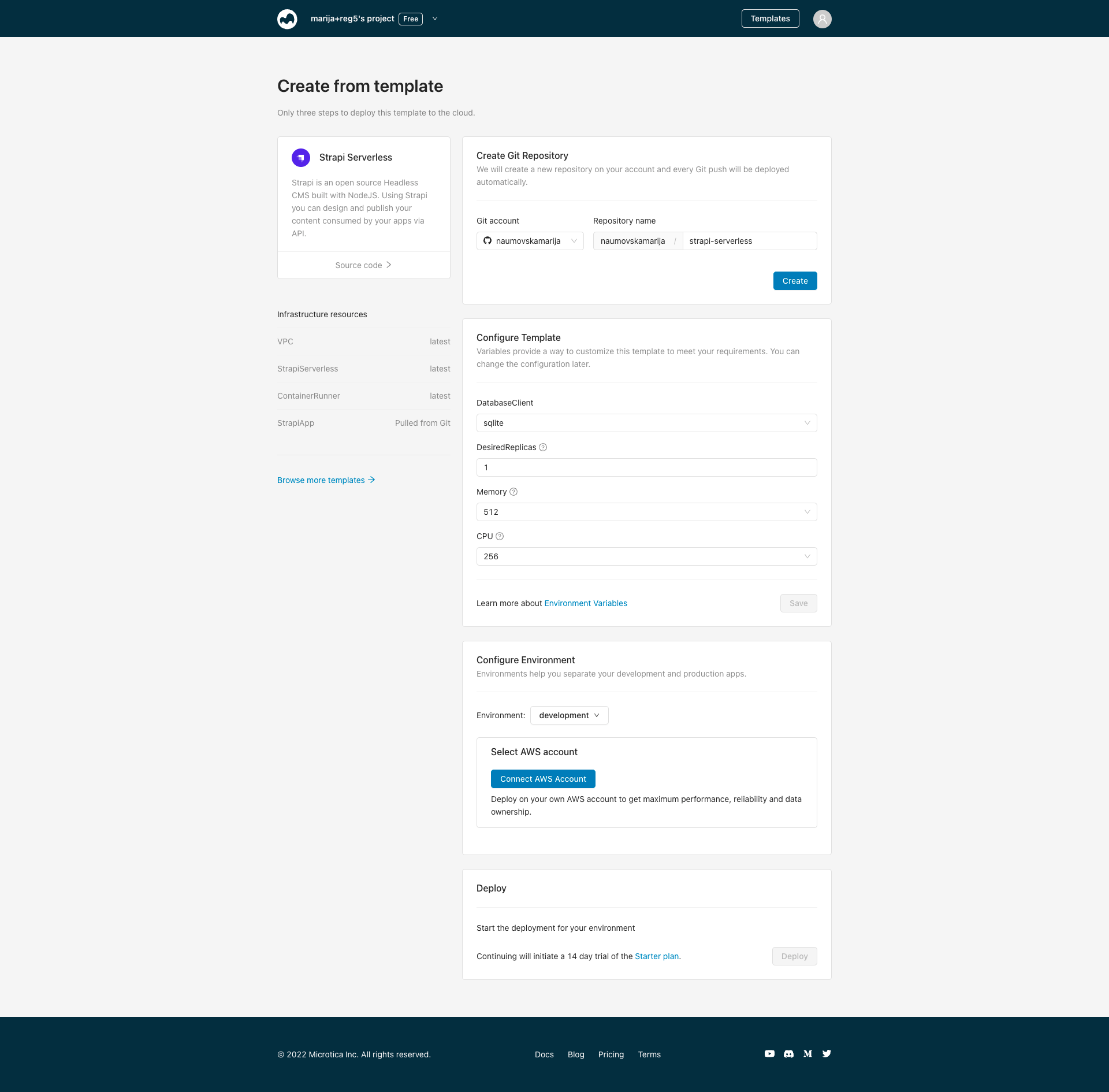Screen dimensions: 1109x1092
Task: Open the Environment development dropdown
Action: [x=569, y=715]
